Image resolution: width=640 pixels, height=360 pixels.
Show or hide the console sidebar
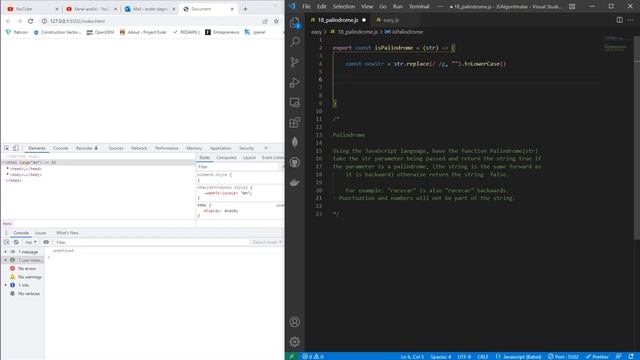coord(7,242)
